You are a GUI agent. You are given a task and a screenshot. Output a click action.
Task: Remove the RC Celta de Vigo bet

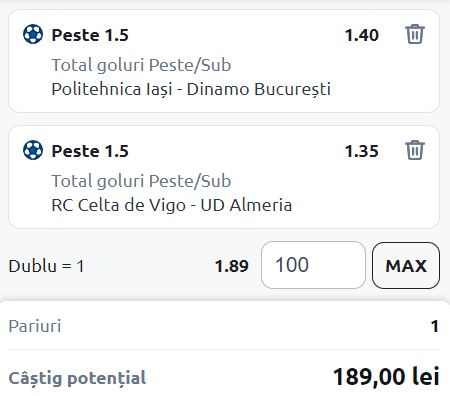click(x=415, y=150)
